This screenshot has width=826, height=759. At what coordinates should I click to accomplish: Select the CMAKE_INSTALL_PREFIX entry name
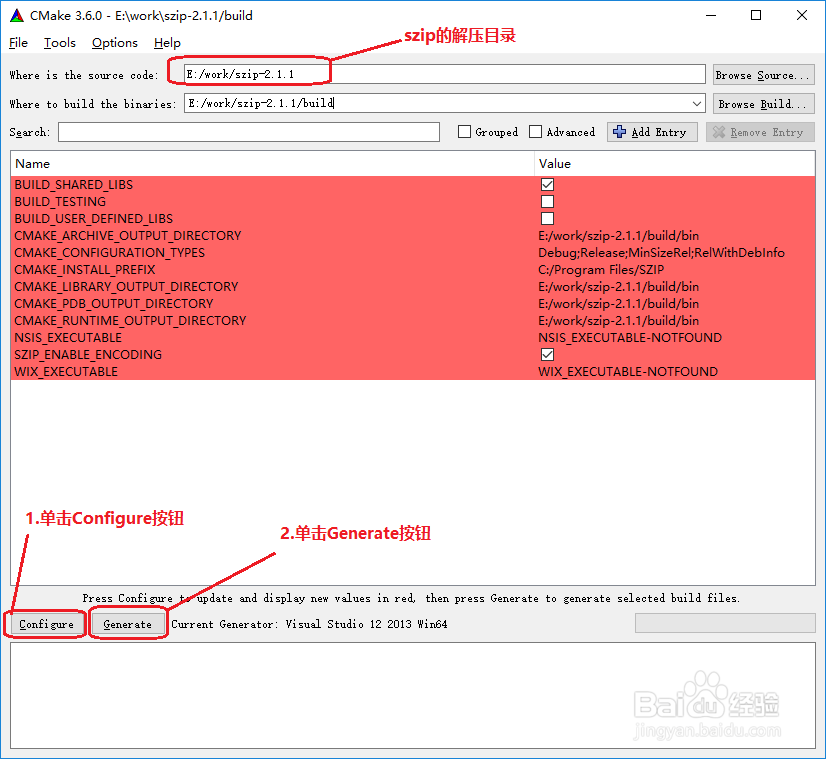(85, 270)
